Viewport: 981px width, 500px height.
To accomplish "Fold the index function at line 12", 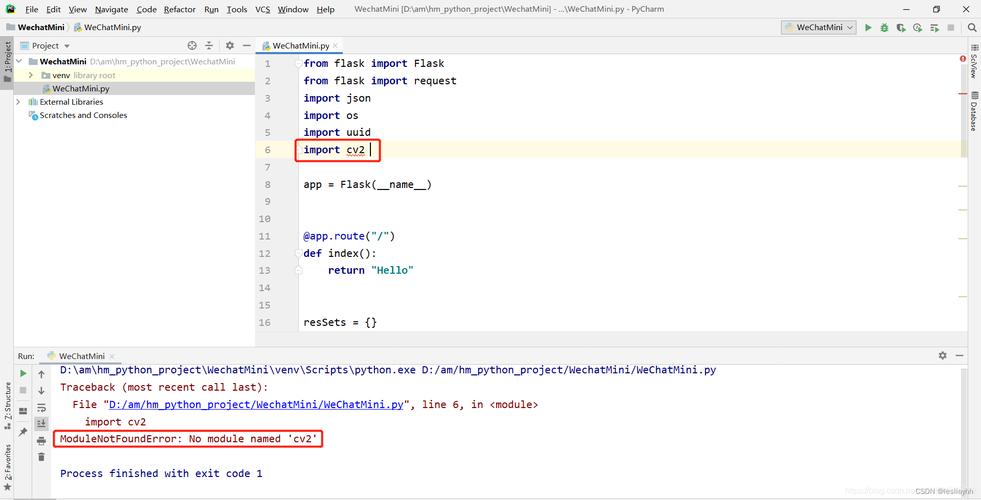I will tap(299, 253).
